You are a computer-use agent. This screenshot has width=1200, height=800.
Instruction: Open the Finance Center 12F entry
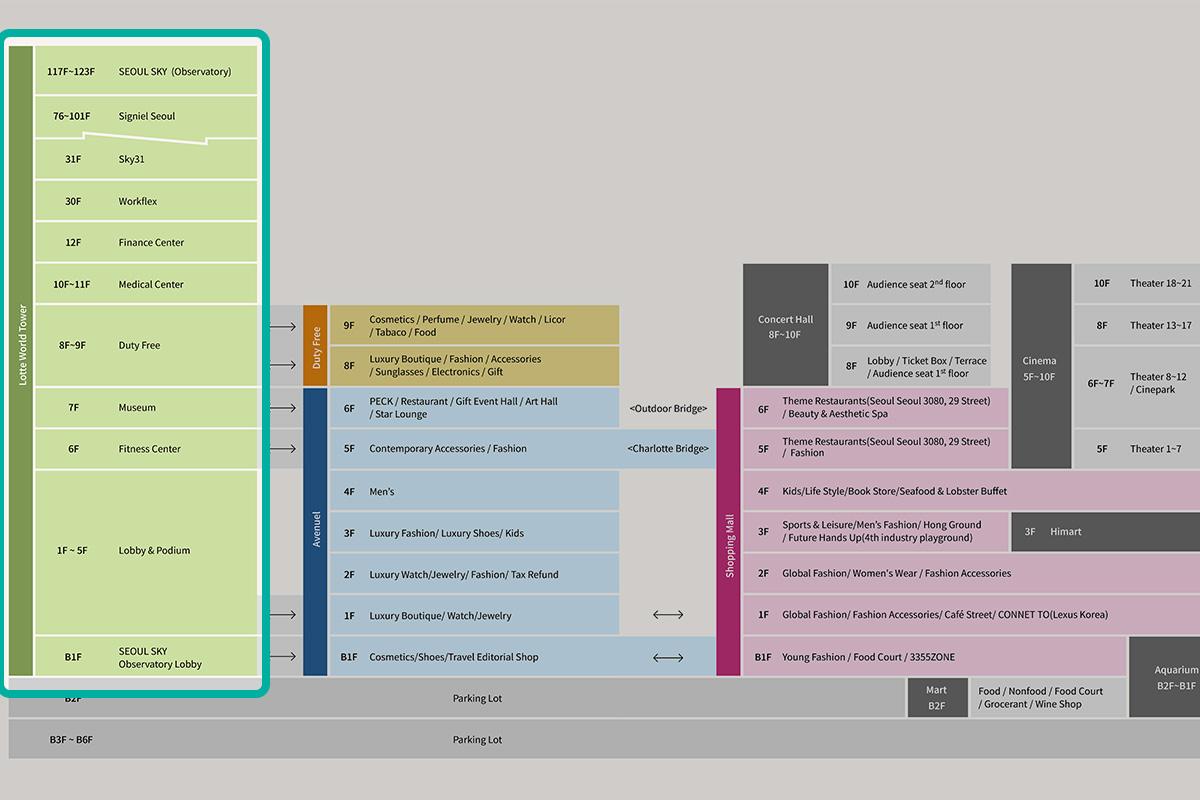146,242
